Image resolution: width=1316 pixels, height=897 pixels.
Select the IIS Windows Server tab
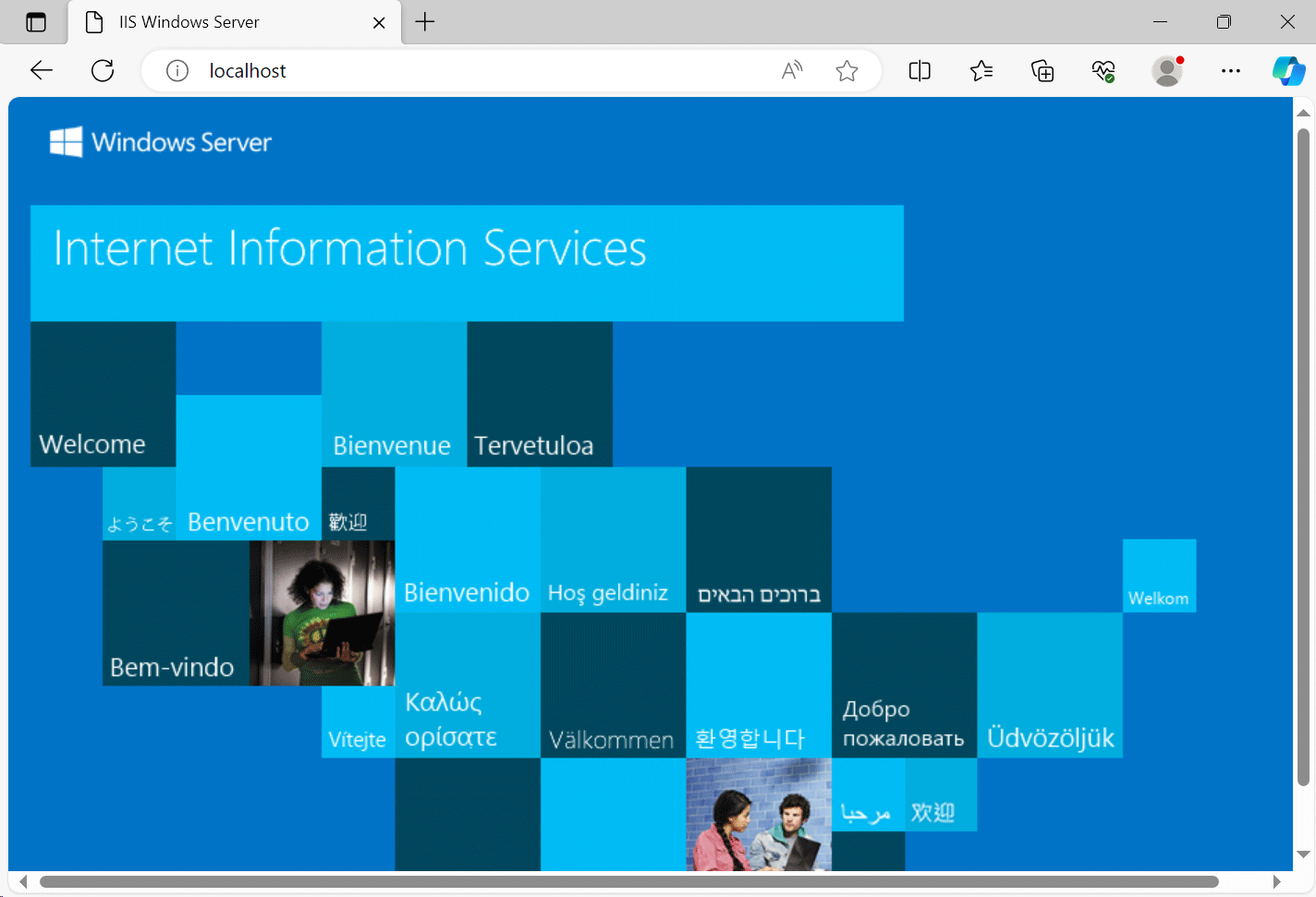[235, 22]
